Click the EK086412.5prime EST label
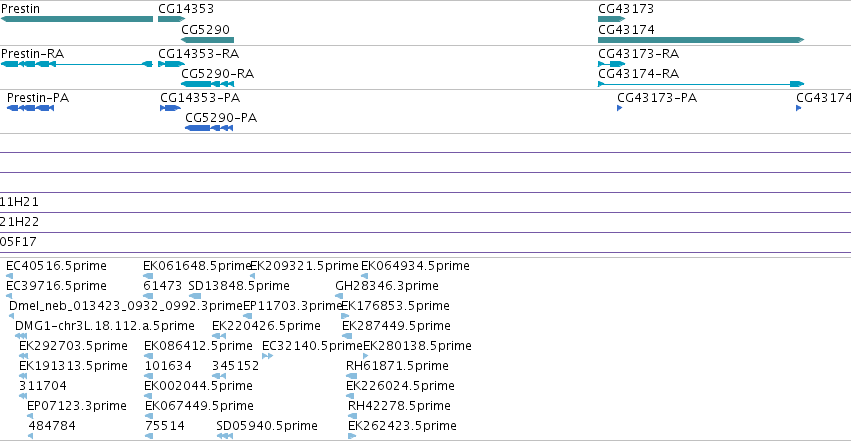 (x=199, y=346)
